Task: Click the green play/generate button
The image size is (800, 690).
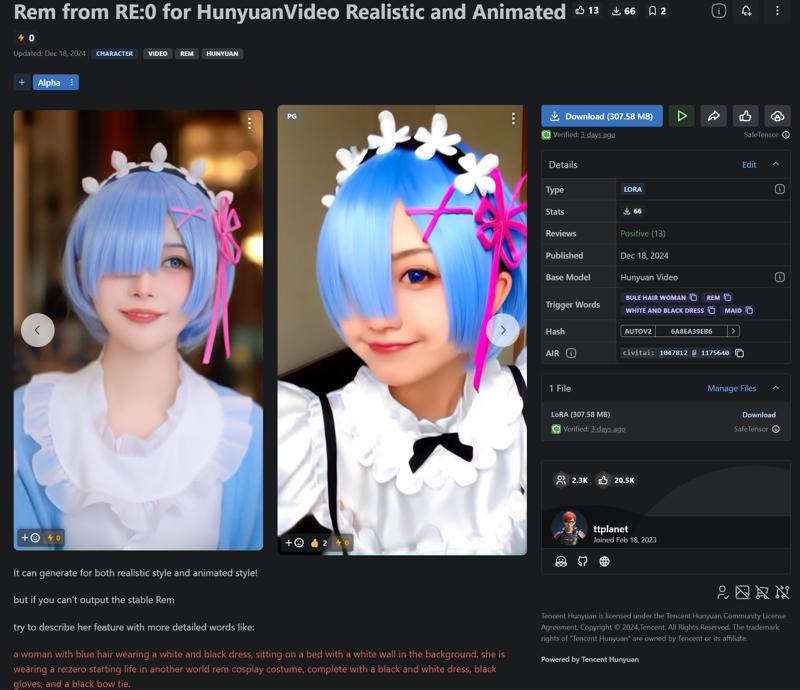Action: (682, 116)
